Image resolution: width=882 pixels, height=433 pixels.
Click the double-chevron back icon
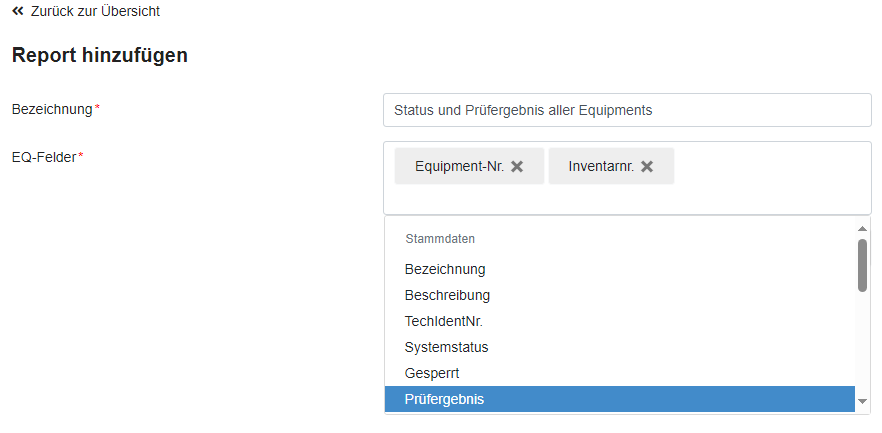tap(18, 11)
